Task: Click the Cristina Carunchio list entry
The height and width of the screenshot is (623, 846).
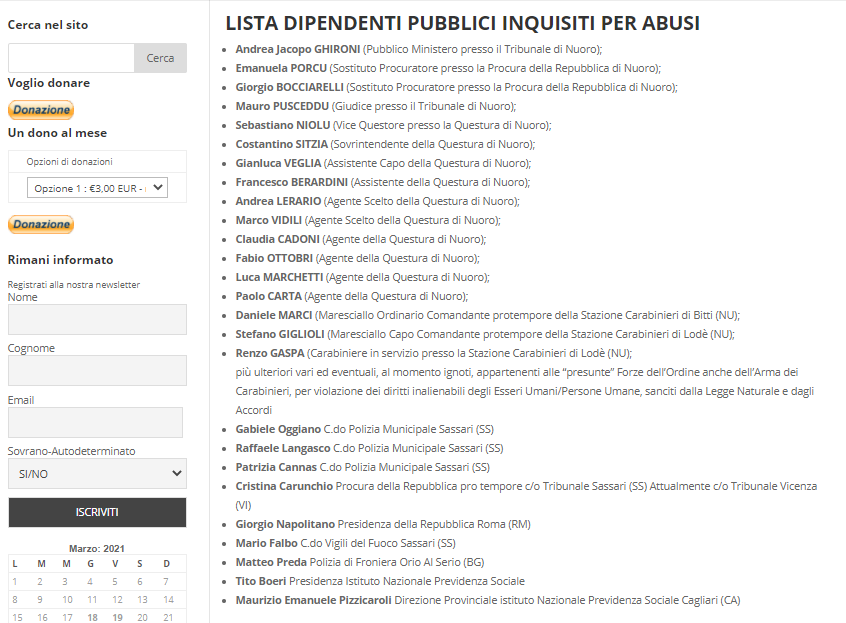Action: pos(284,486)
